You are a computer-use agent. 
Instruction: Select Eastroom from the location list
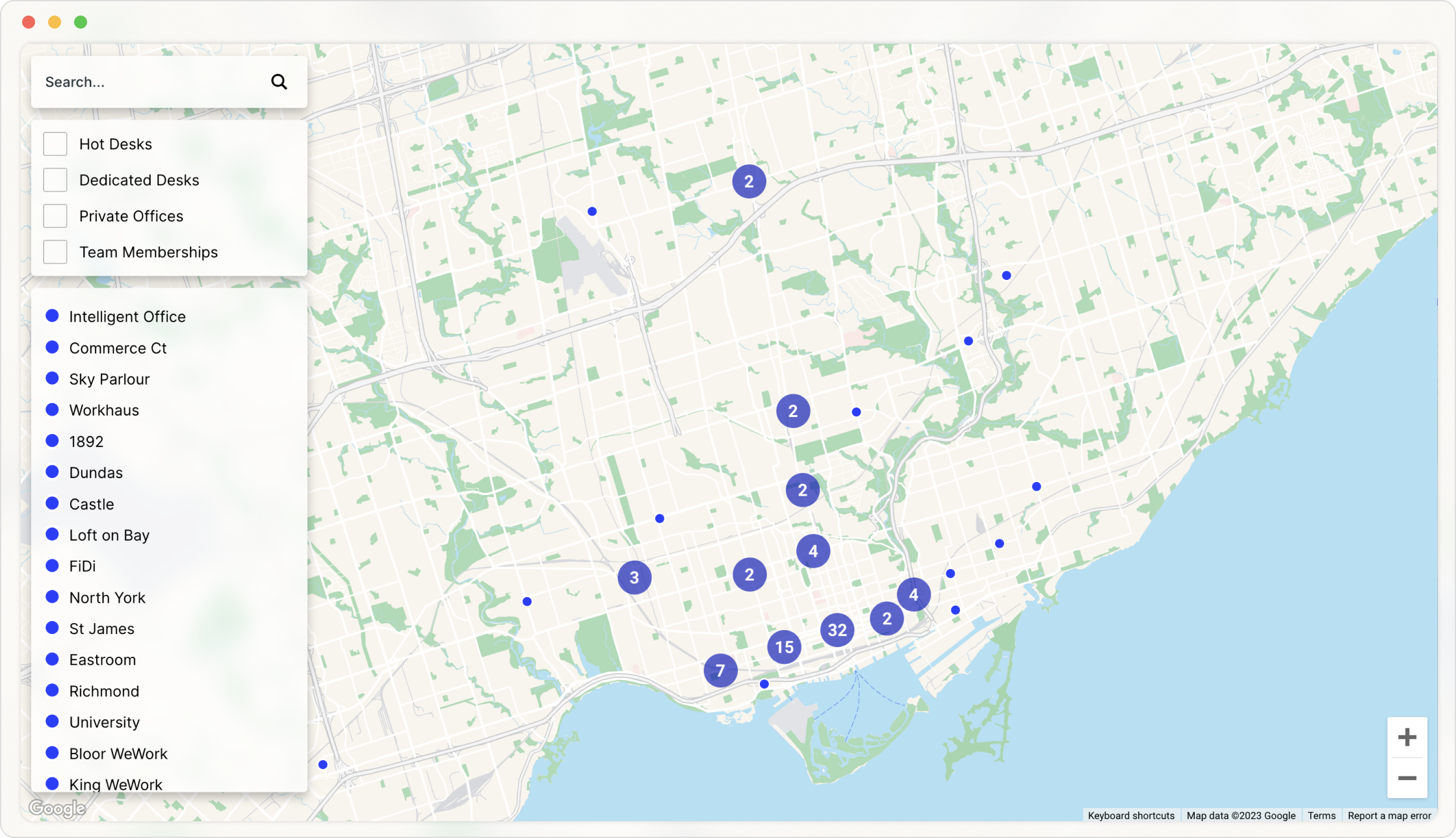click(x=102, y=659)
